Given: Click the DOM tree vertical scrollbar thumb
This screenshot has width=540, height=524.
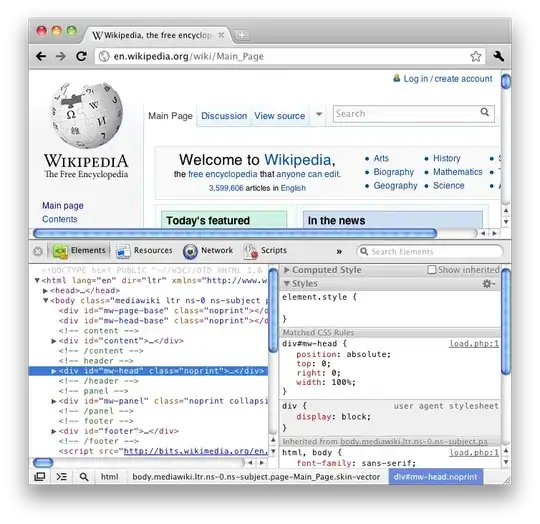Looking at the screenshot, I should [x=273, y=310].
